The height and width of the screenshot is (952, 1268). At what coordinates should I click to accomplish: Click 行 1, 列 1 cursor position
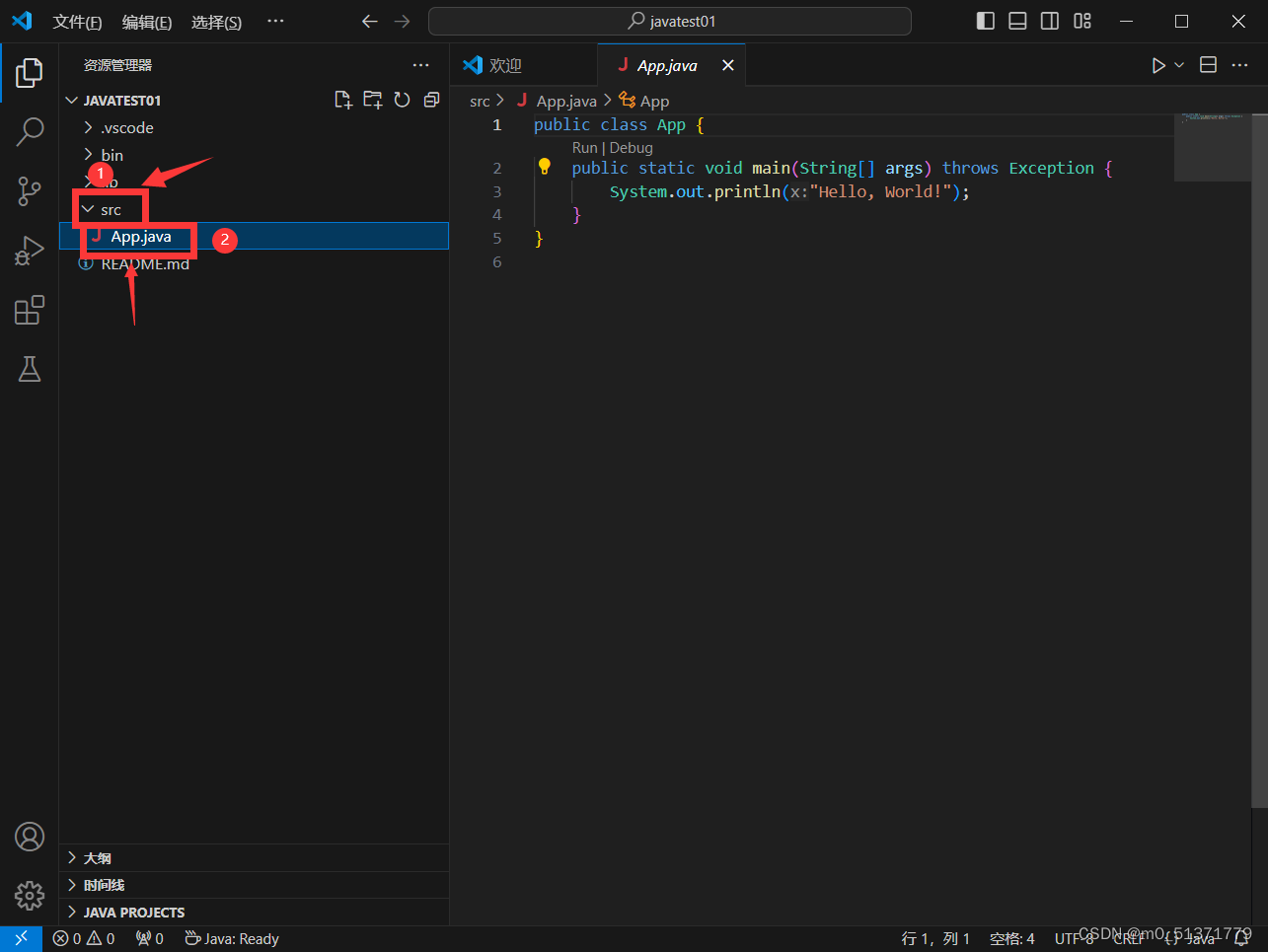click(935, 939)
